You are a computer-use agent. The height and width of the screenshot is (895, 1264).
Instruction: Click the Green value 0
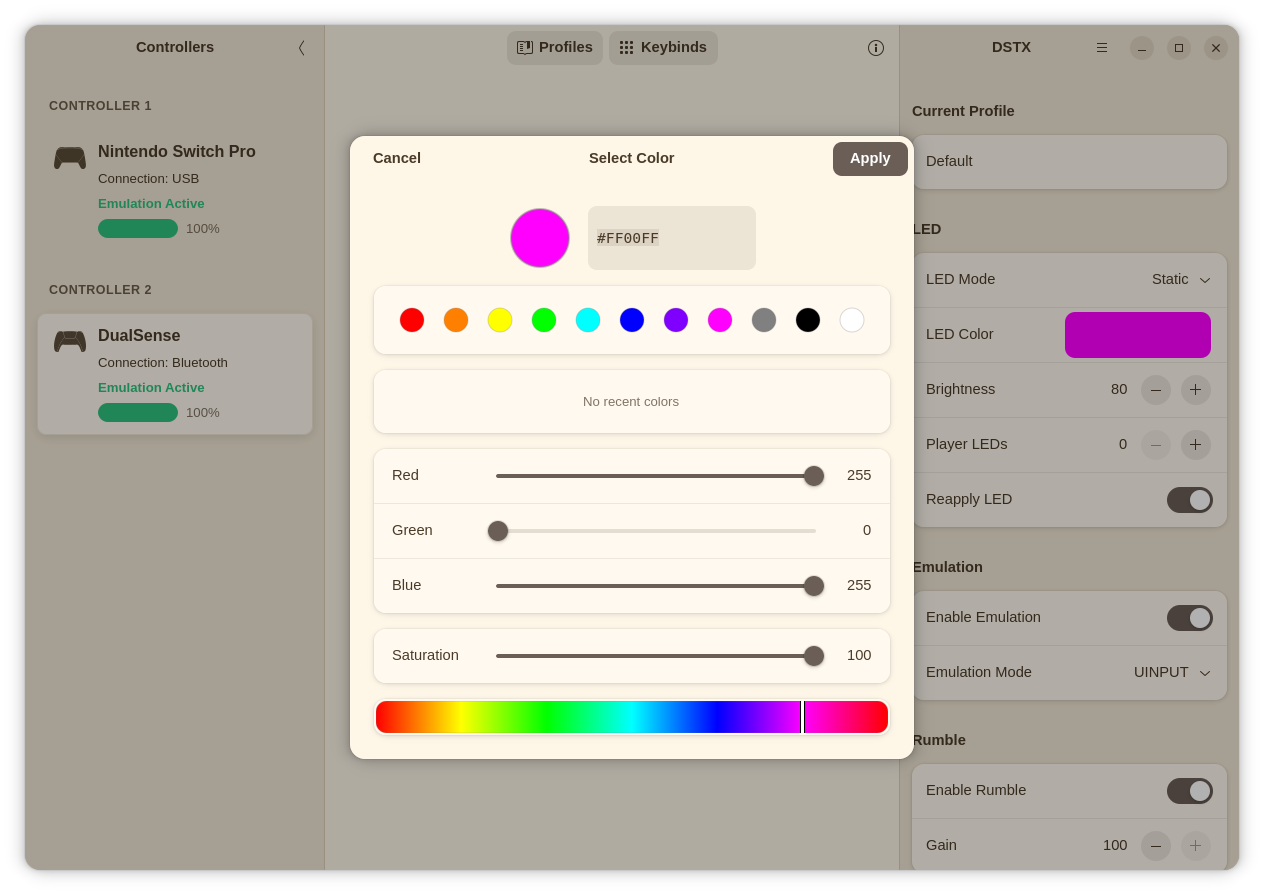(x=867, y=530)
